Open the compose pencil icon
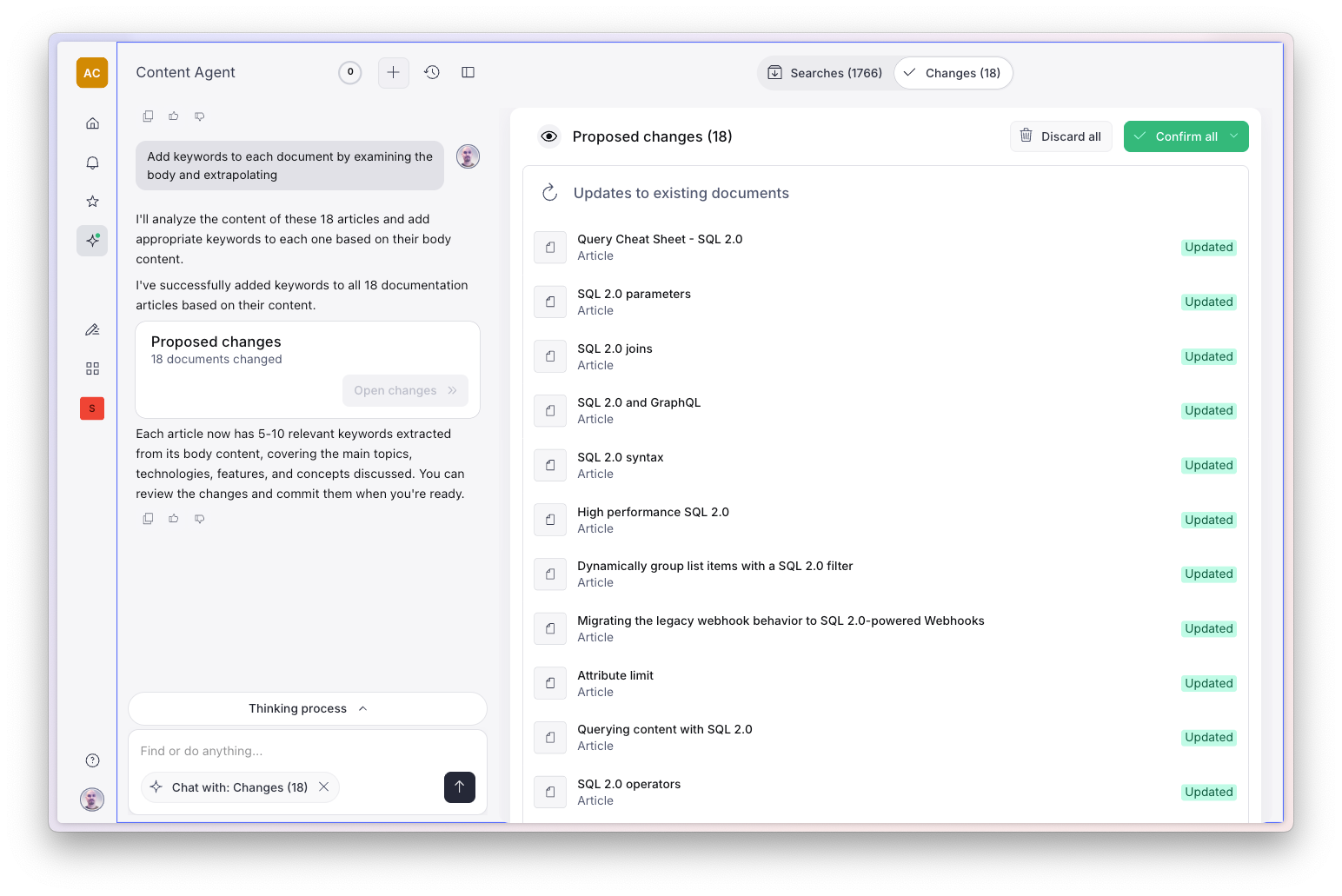Screen dimensions: 1342x896 (92, 329)
